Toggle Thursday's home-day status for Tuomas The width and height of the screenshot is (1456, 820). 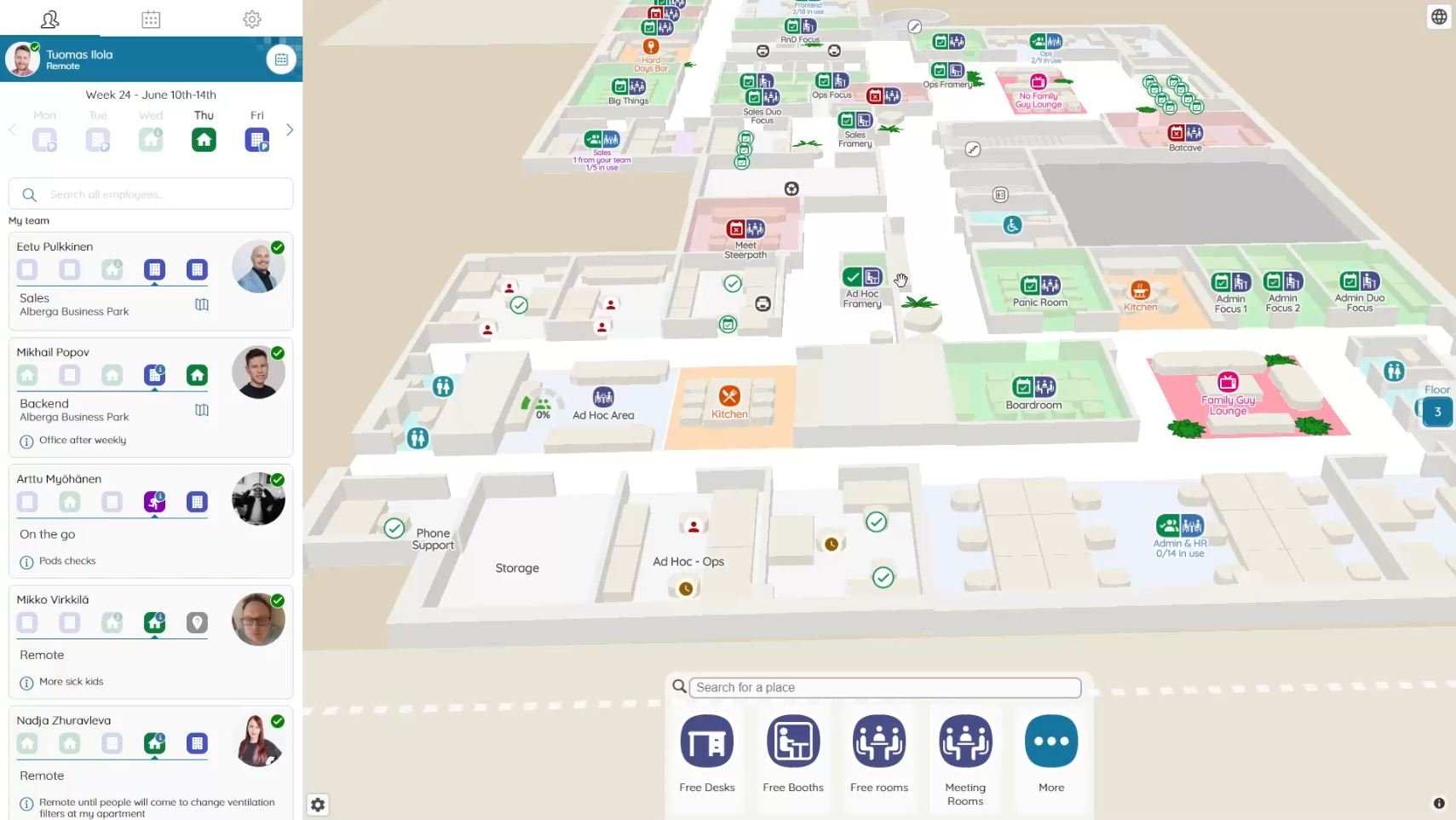pyautogui.click(x=204, y=139)
